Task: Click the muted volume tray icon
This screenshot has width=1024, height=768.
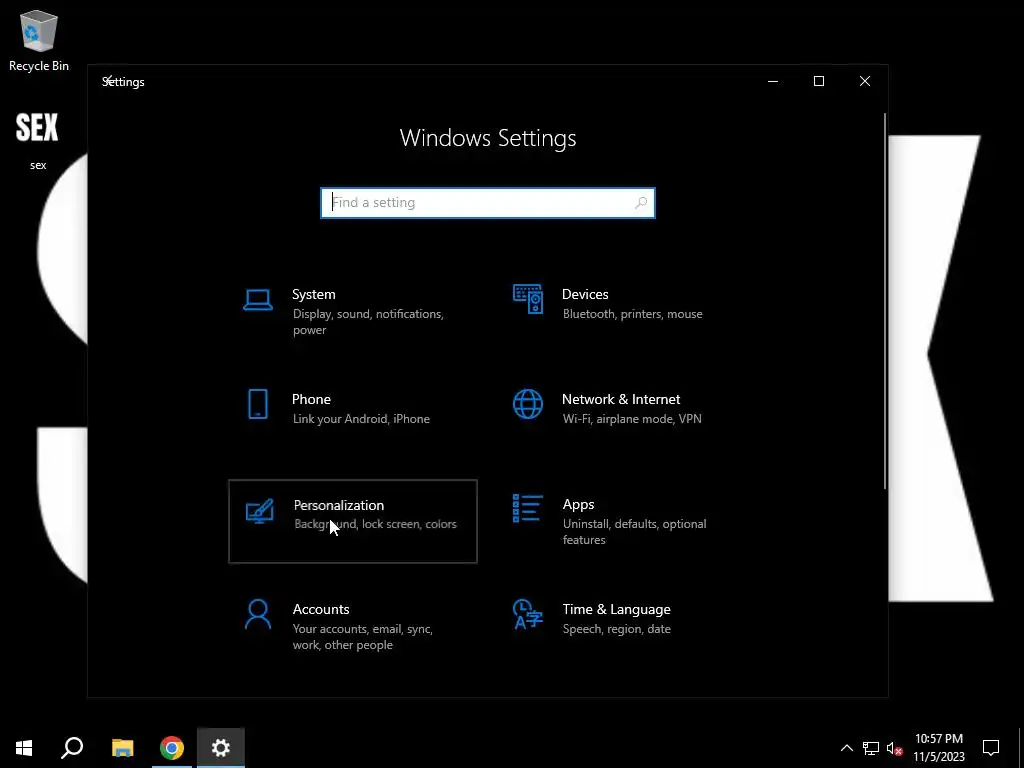Action: tap(895, 748)
